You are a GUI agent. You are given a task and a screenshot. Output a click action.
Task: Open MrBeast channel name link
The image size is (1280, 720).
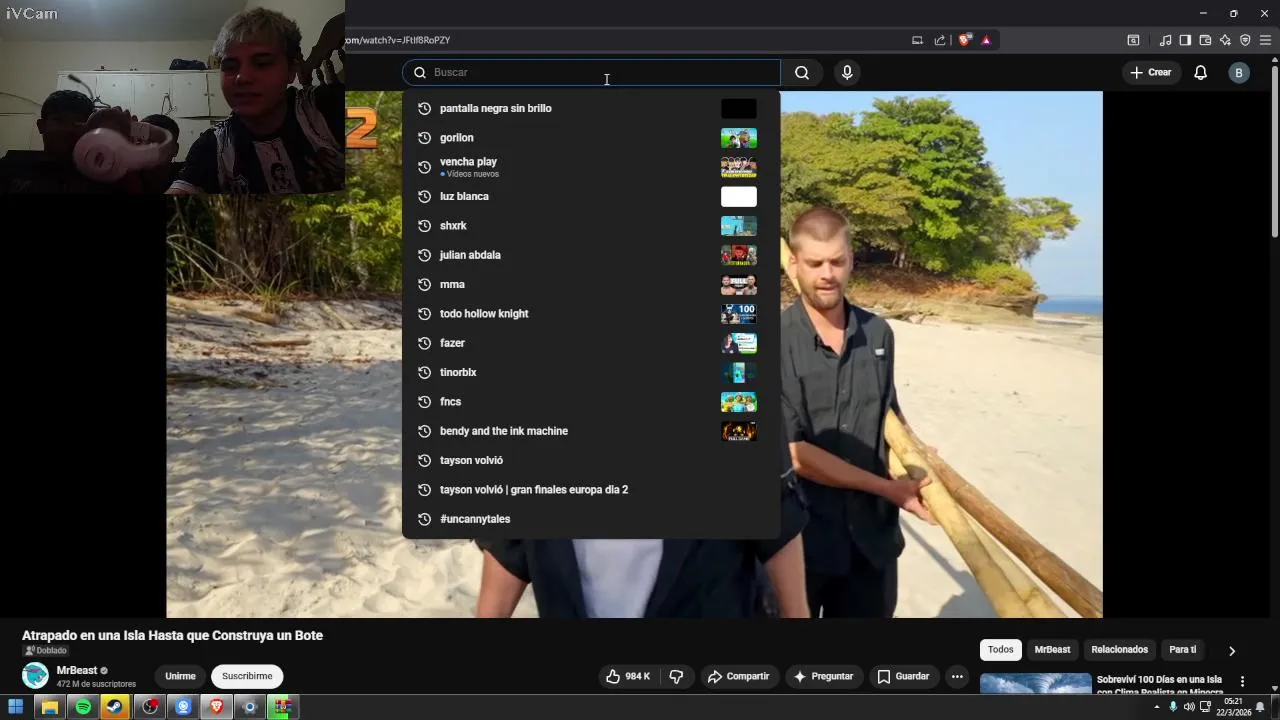[x=77, y=670]
